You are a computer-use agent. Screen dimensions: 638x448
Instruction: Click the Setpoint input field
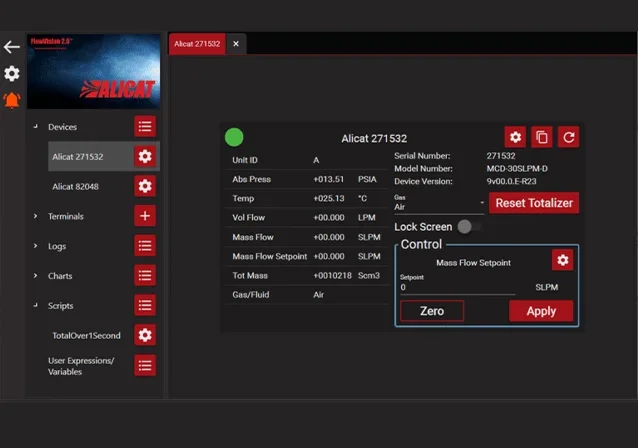455,287
